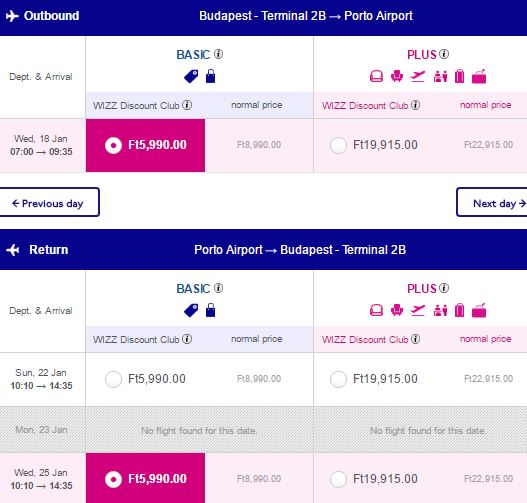Click the Outbound BASIC small bag icon

point(210,76)
